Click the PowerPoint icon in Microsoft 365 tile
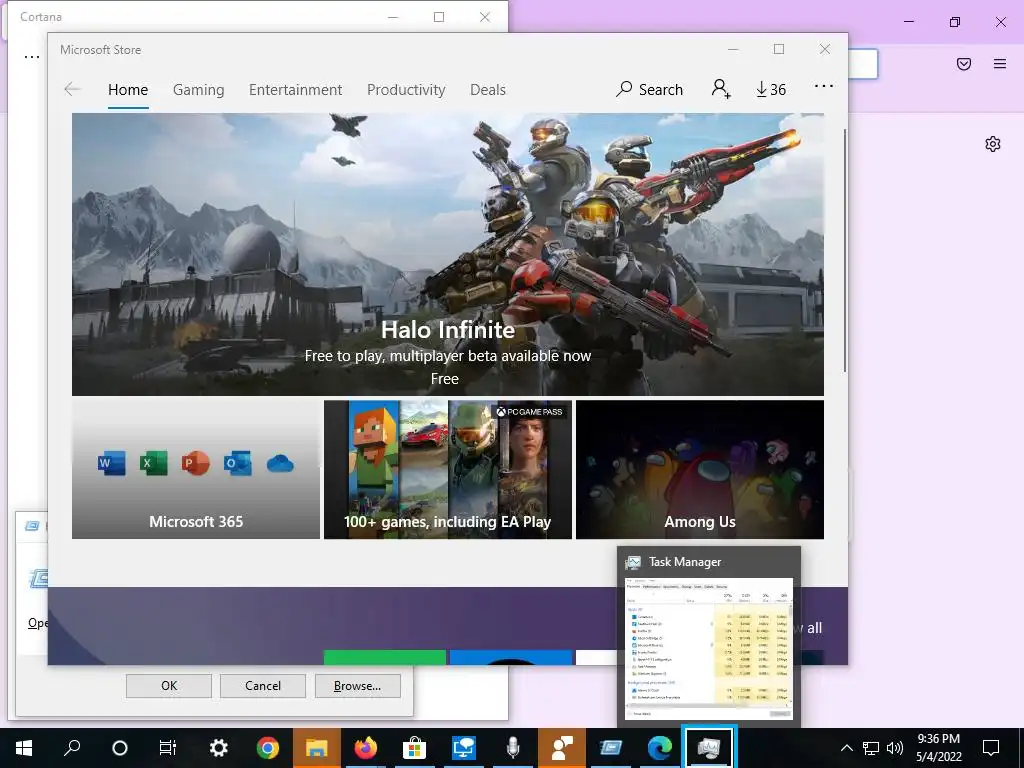 (x=195, y=464)
